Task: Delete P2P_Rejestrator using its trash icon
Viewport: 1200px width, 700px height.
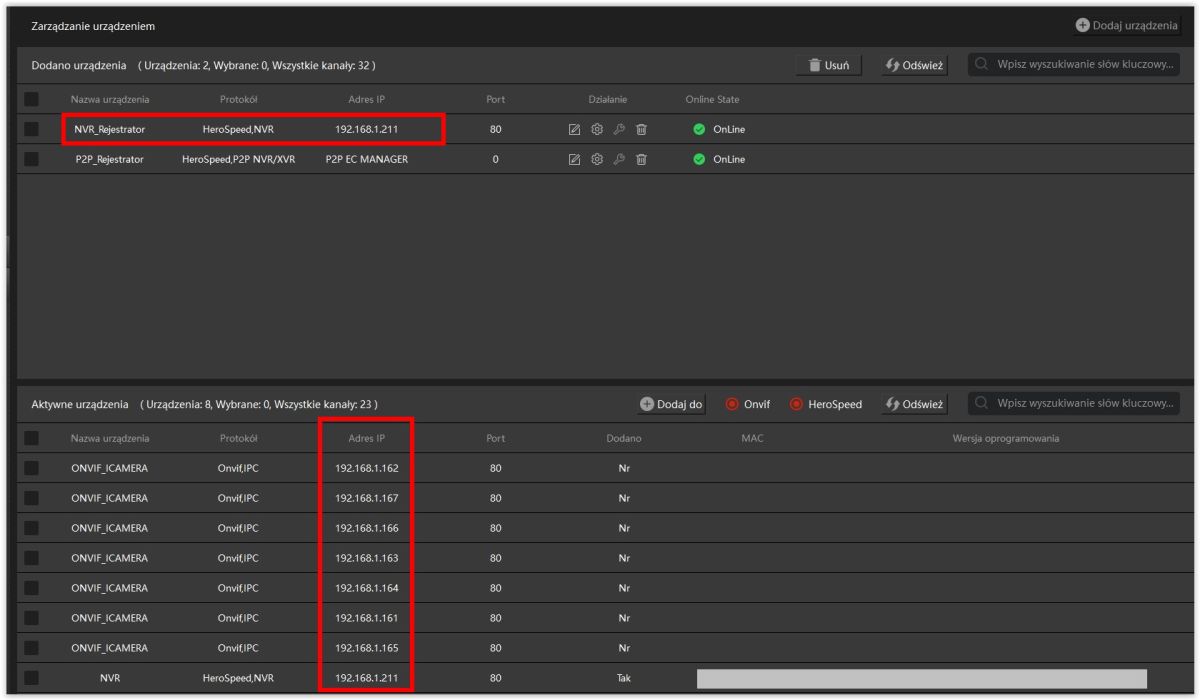Action: (x=641, y=159)
